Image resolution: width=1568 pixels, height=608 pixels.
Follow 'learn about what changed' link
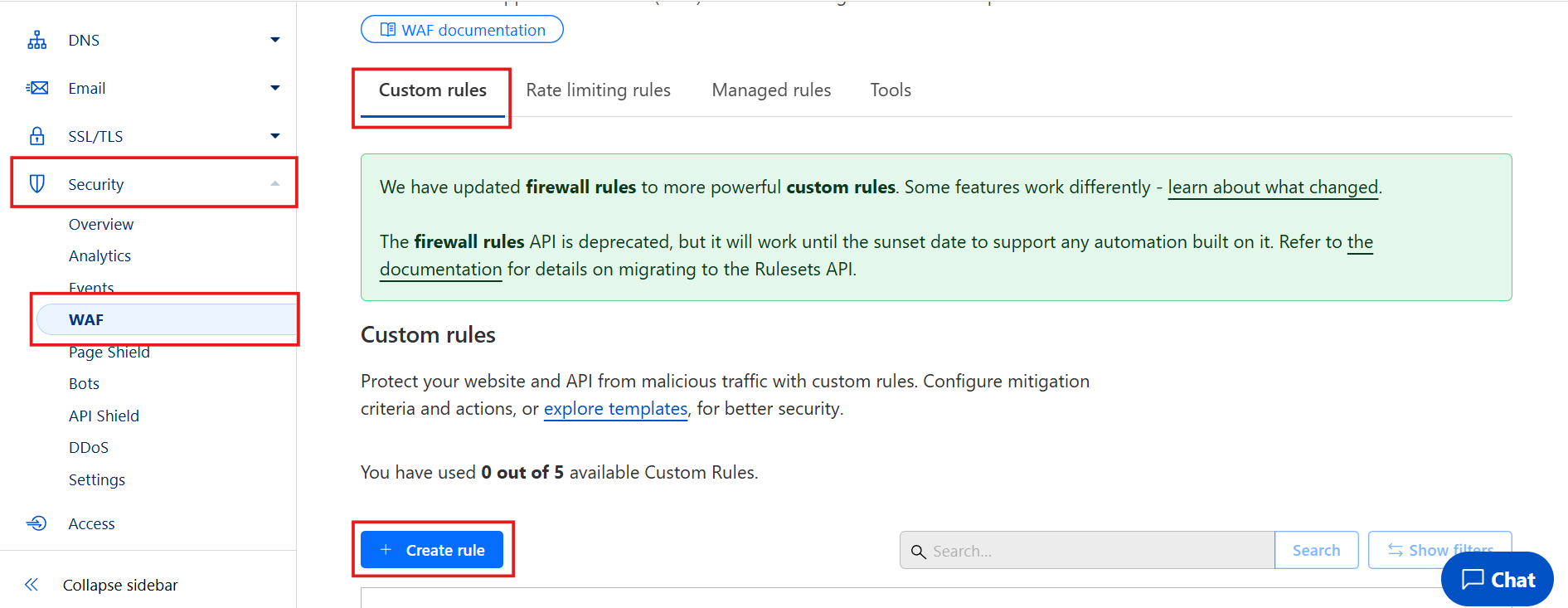point(1273,187)
